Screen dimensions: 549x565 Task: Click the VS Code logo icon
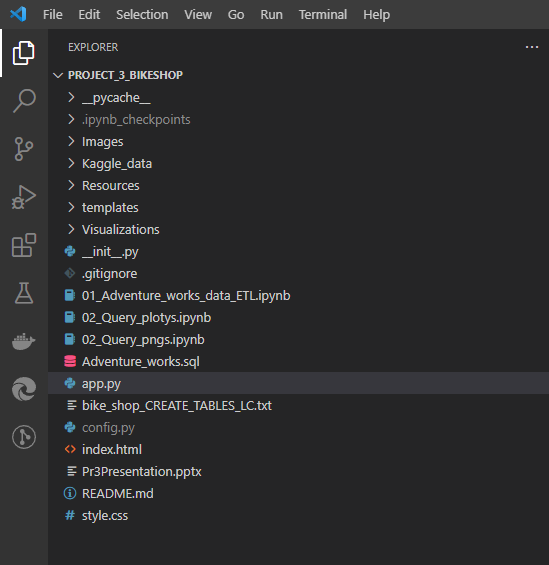[18, 14]
